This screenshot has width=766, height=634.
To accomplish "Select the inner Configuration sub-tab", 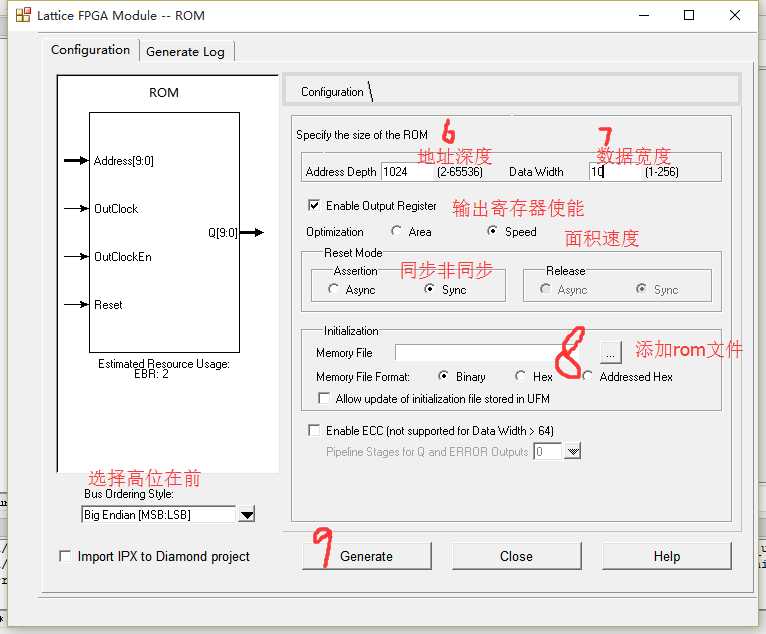I will tap(333, 92).
